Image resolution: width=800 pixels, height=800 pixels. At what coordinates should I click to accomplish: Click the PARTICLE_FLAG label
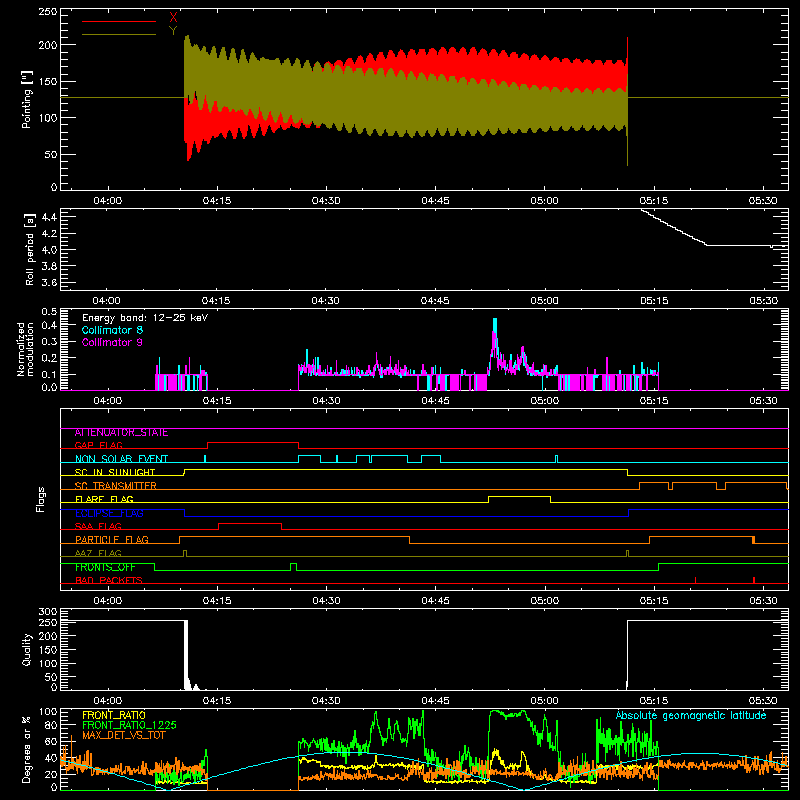tap(112, 540)
